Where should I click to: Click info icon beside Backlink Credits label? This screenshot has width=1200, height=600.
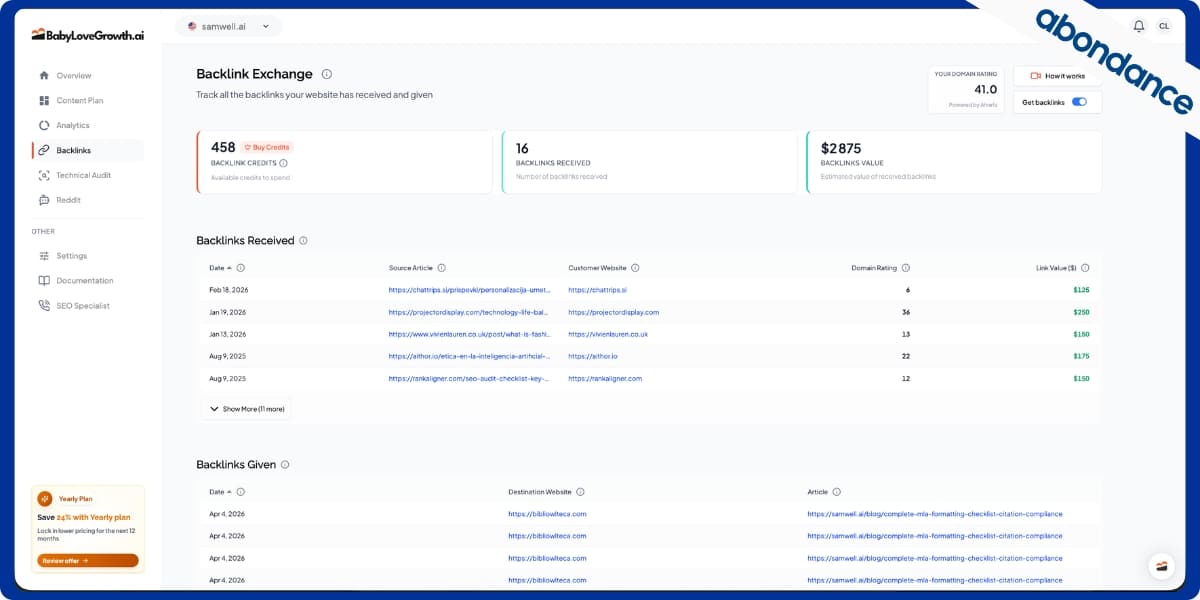[x=283, y=163]
